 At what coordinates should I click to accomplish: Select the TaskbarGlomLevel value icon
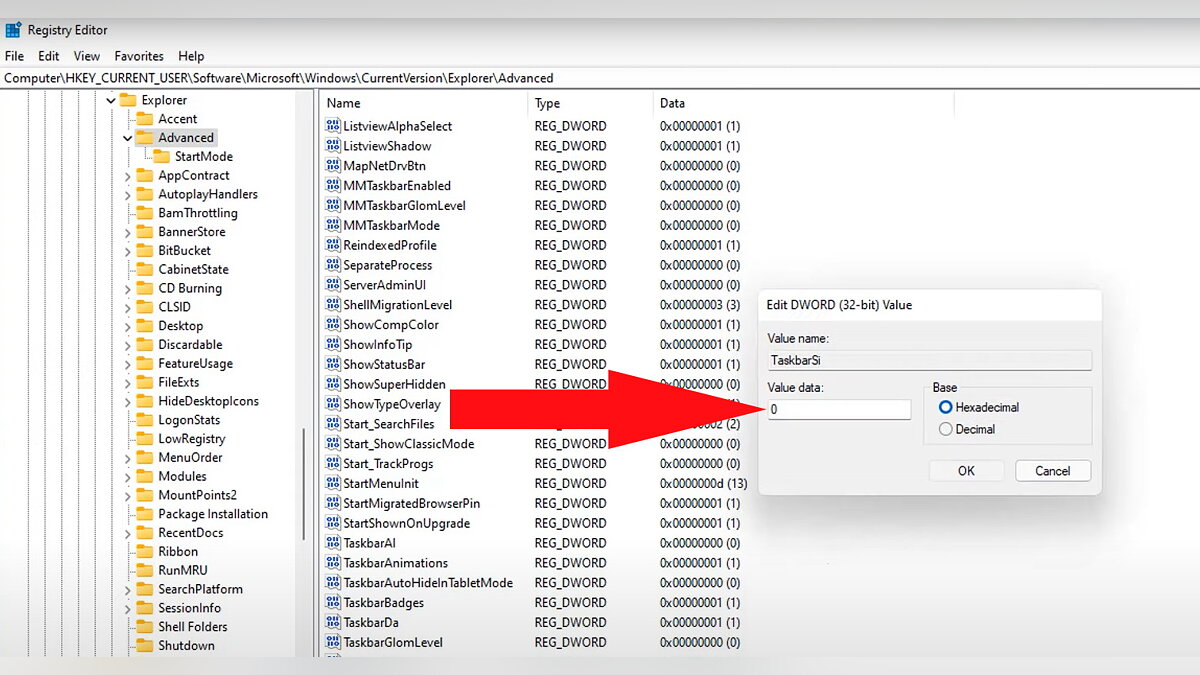coord(334,642)
